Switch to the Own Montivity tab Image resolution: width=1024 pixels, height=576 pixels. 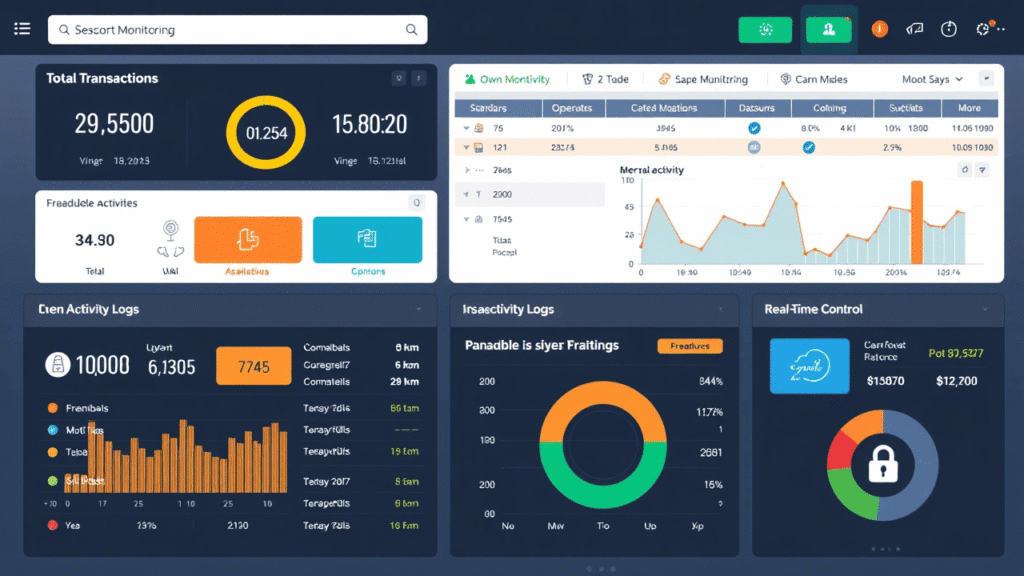(506, 79)
